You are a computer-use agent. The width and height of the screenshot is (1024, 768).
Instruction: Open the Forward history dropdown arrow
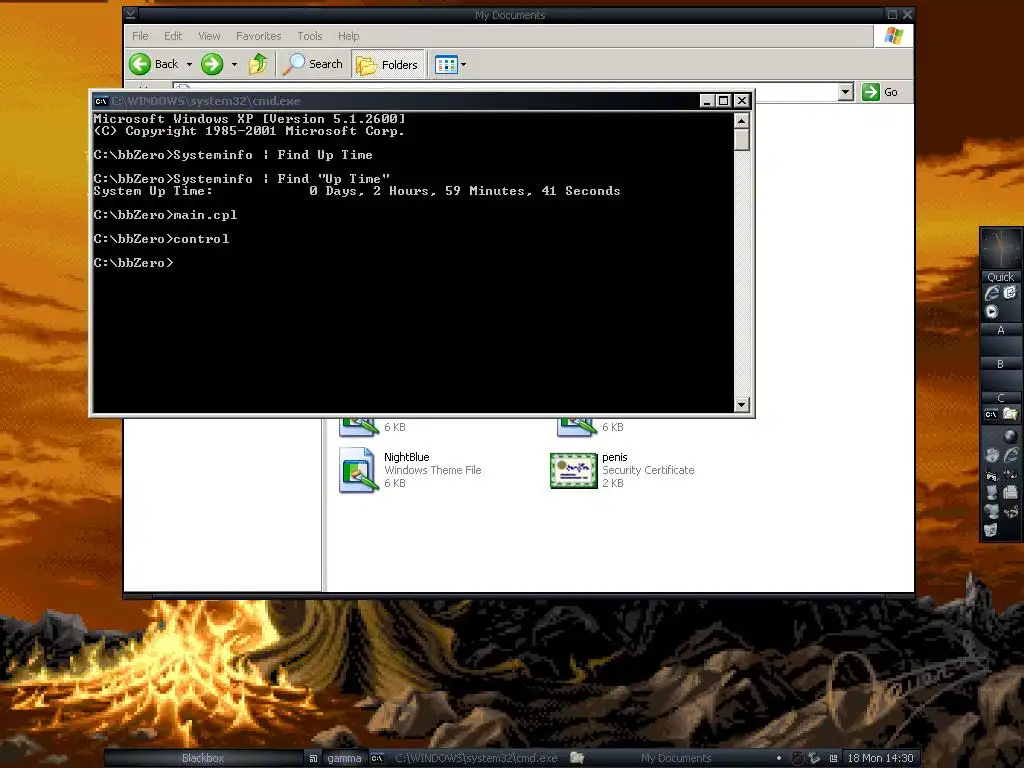(234, 65)
